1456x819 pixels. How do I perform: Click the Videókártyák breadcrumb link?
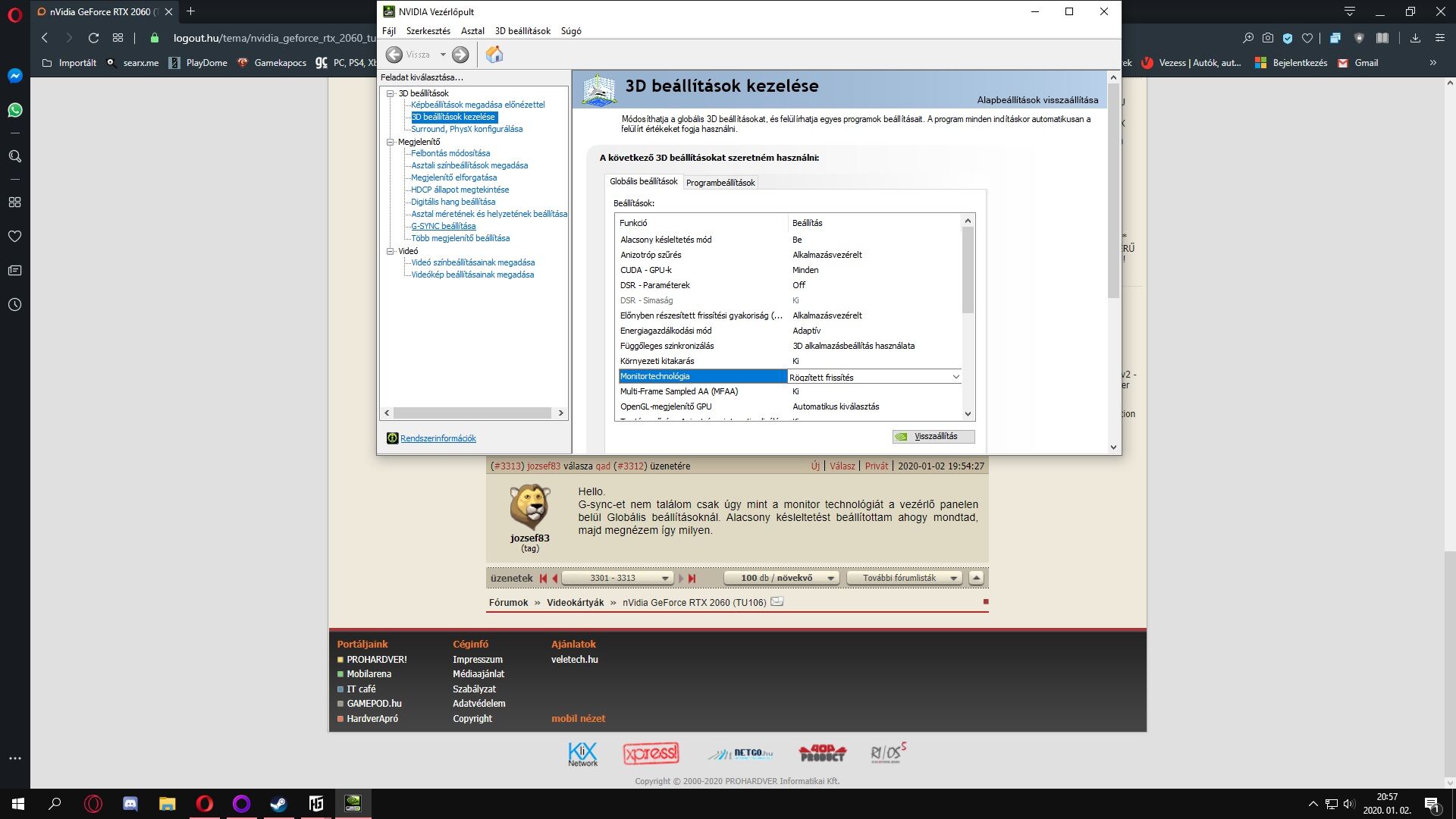click(x=575, y=603)
